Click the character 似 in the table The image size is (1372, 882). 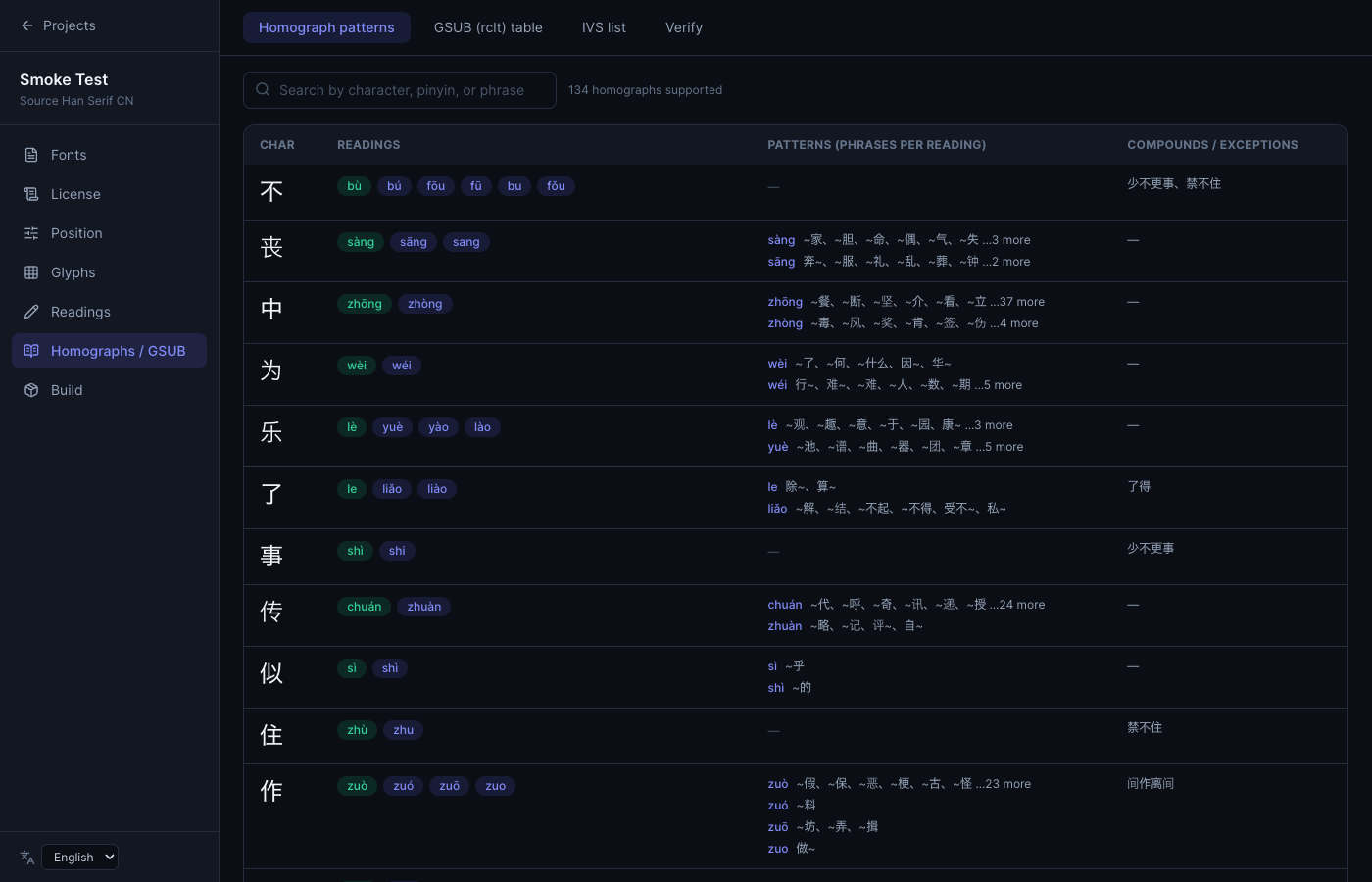(271, 673)
